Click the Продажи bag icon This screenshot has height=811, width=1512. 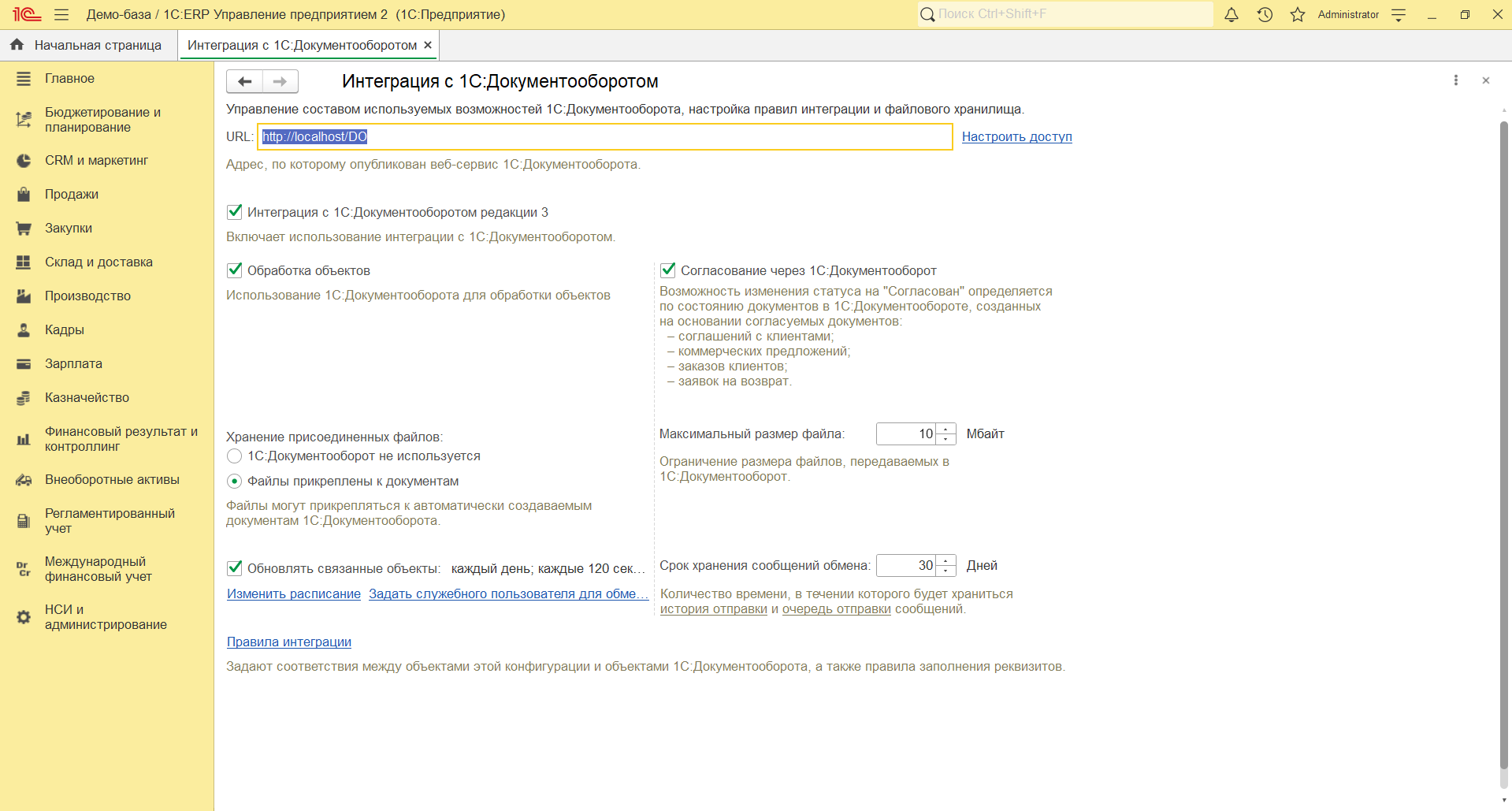click(24, 195)
